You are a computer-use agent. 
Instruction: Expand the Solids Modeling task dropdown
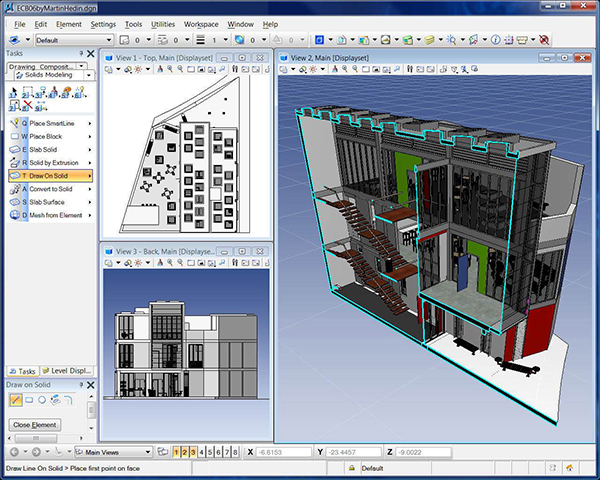point(90,75)
